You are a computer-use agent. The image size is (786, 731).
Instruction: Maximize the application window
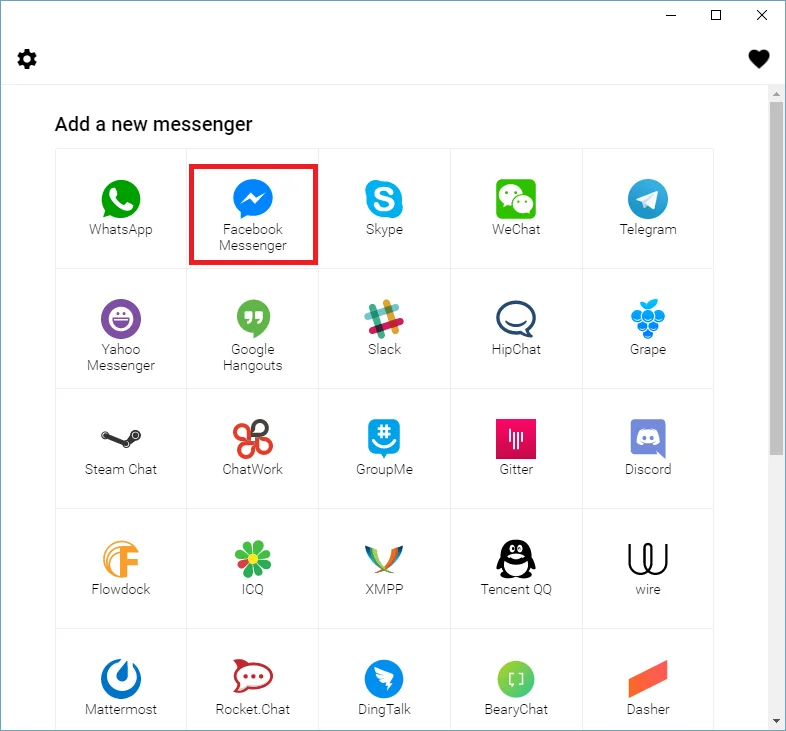click(x=716, y=15)
